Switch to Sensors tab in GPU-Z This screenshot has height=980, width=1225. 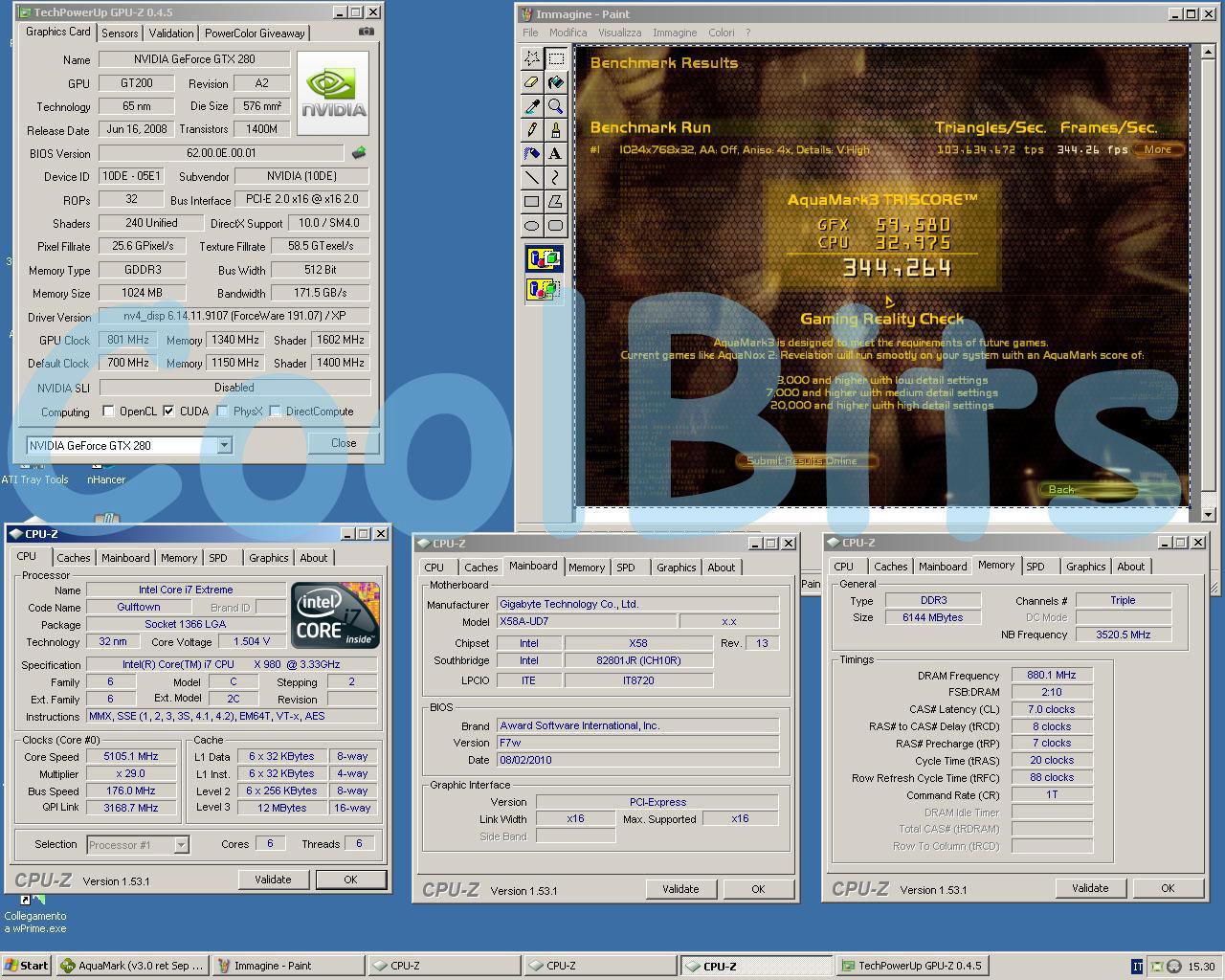click(120, 33)
